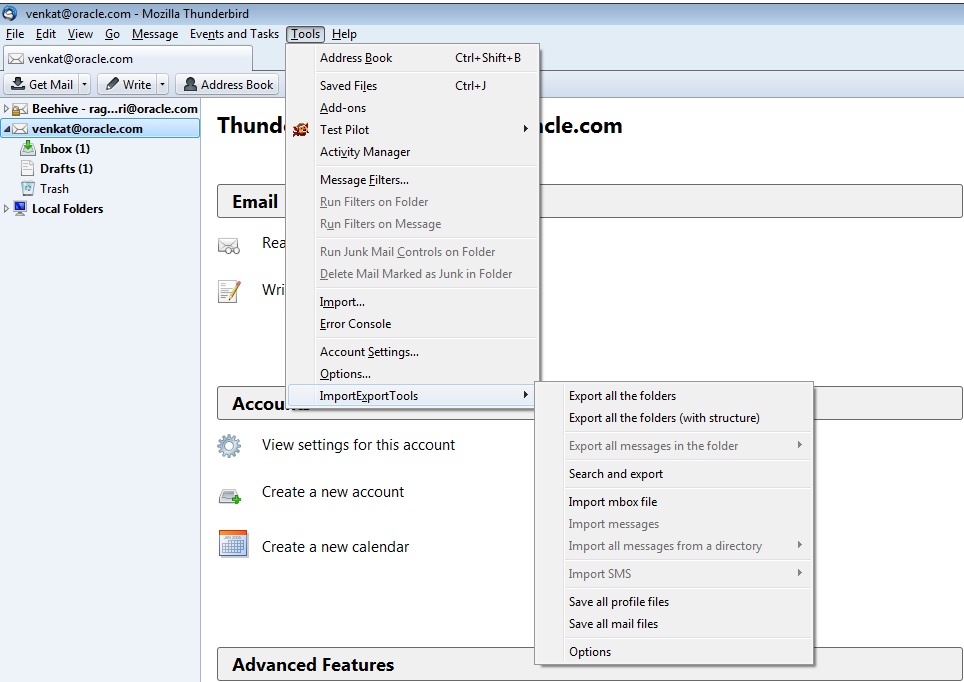Expand the Local Folders tree
The image size is (964, 682).
6,208
